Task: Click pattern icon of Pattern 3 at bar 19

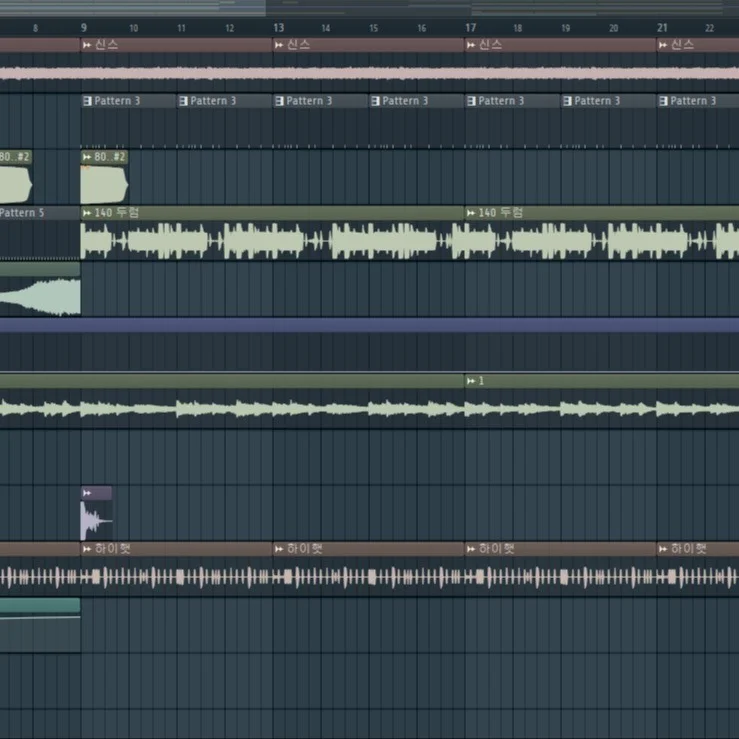Action: (568, 101)
